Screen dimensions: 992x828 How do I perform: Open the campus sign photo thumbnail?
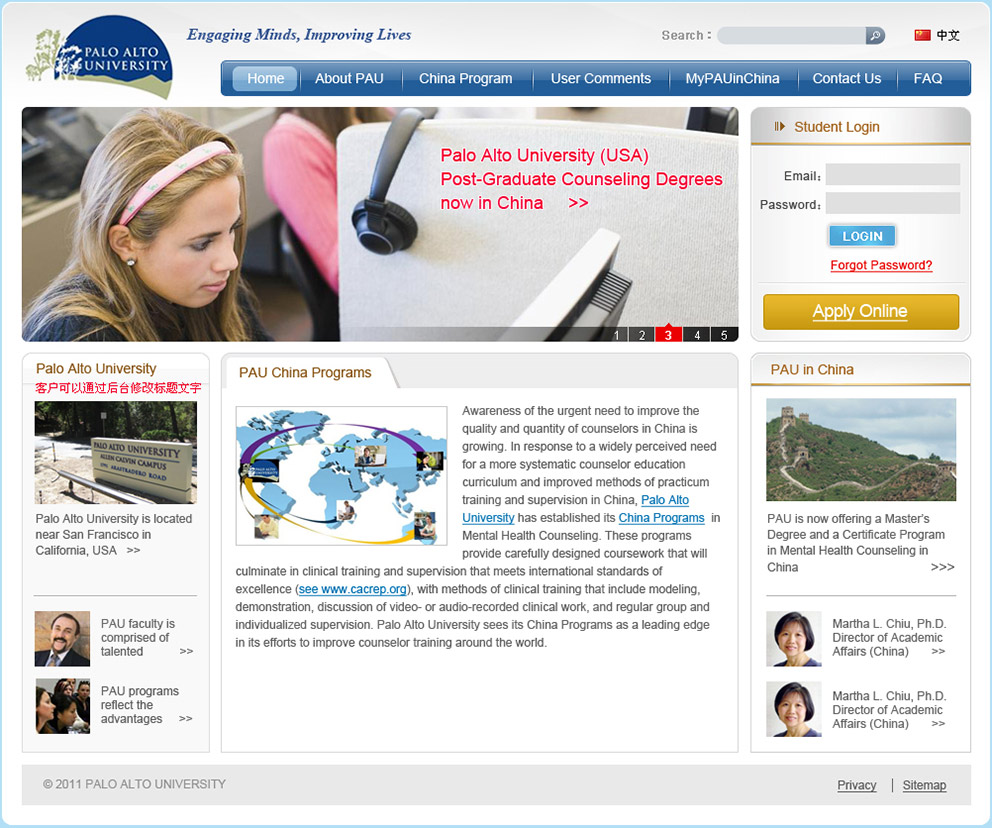click(x=116, y=452)
